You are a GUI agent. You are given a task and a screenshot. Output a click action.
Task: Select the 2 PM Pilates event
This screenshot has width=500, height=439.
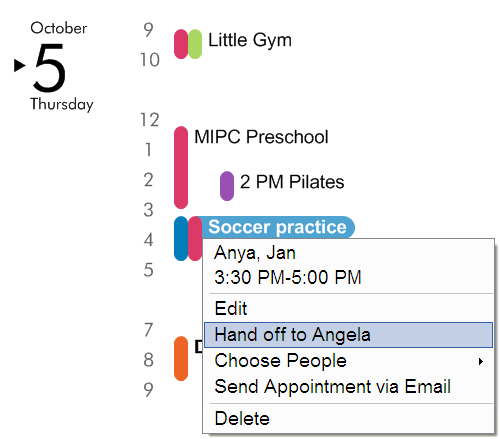pyautogui.click(x=292, y=182)
